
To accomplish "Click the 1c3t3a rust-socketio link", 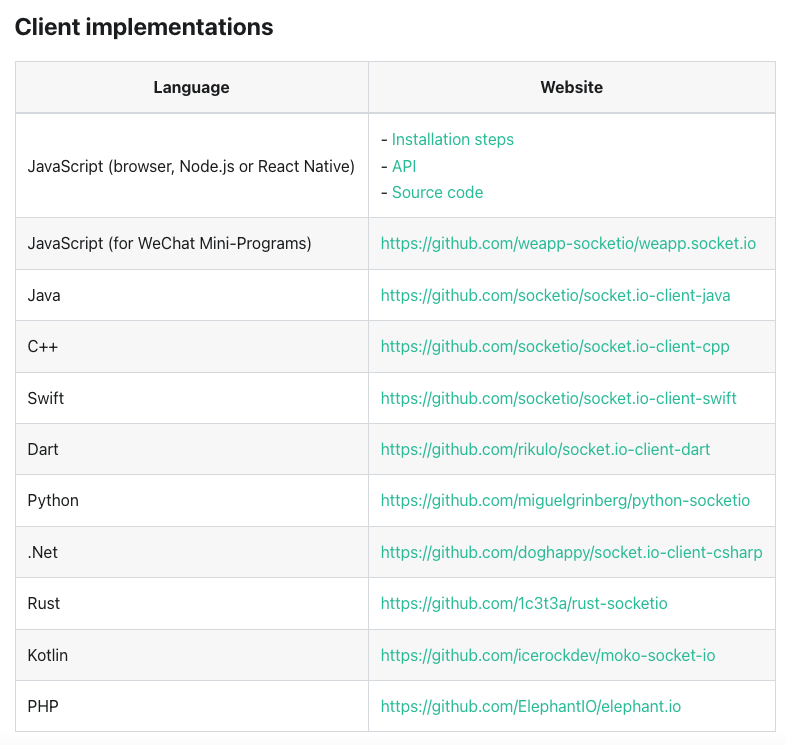I will click(524, 603).
